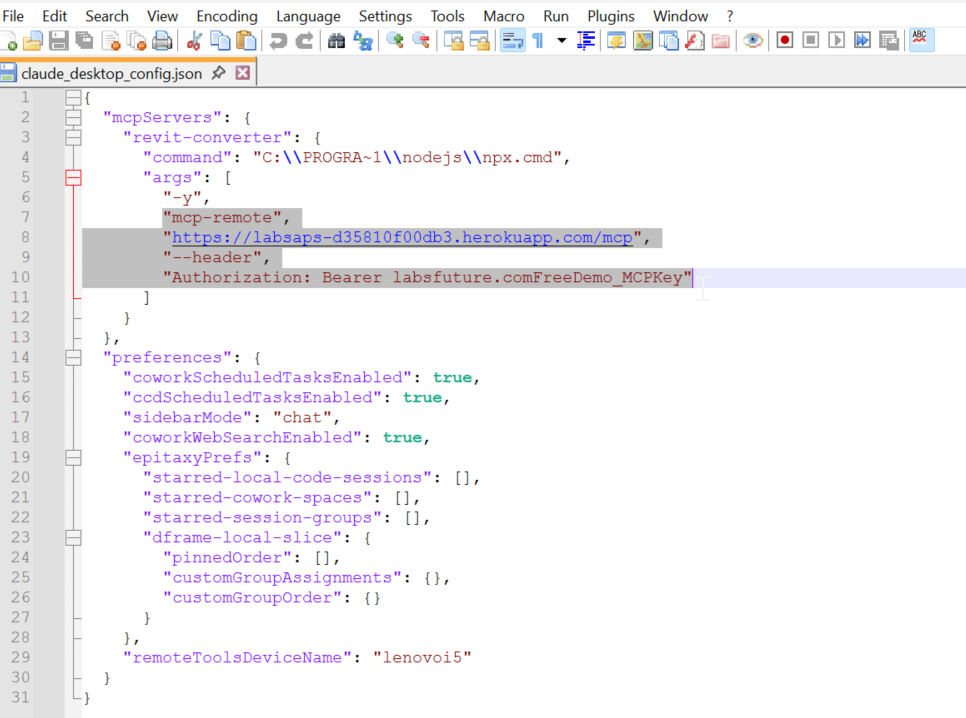Viewport: 966px width, 718px height.
Task: Click the Save All toolbar icon
Action: click(84, 41)
